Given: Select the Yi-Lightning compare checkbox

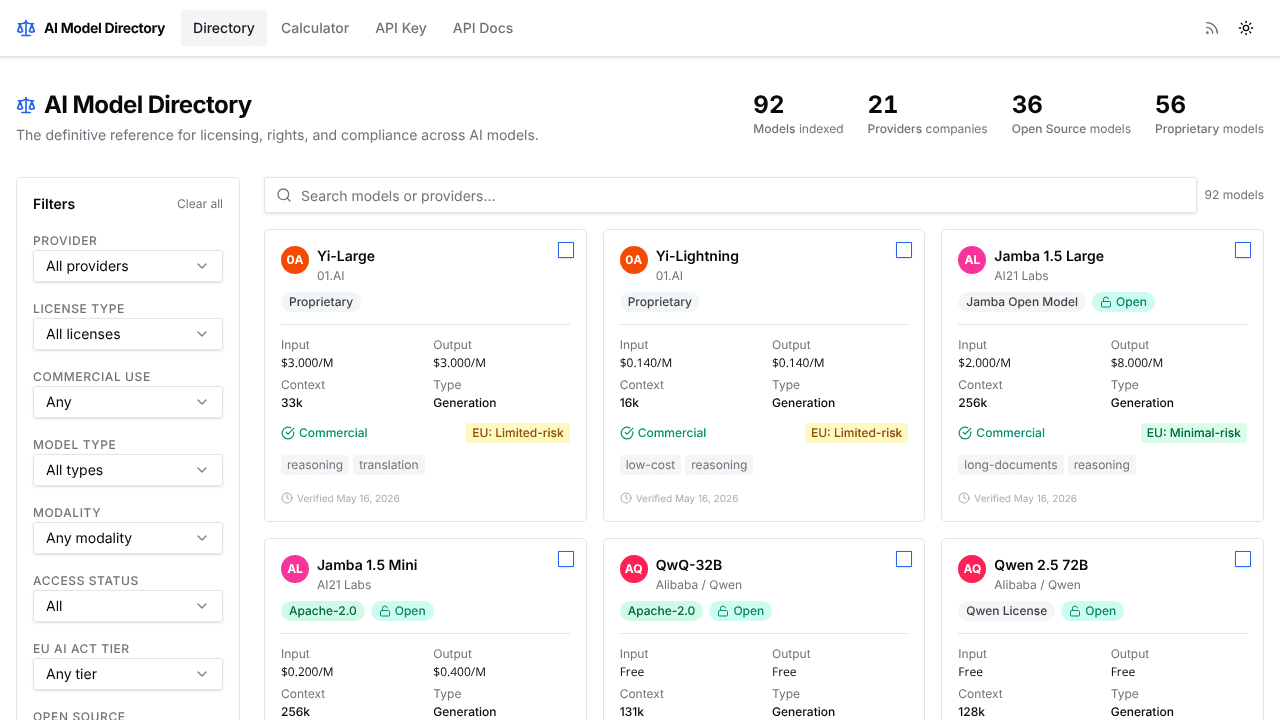Looking at the screenshot, I should pos(904,250).
